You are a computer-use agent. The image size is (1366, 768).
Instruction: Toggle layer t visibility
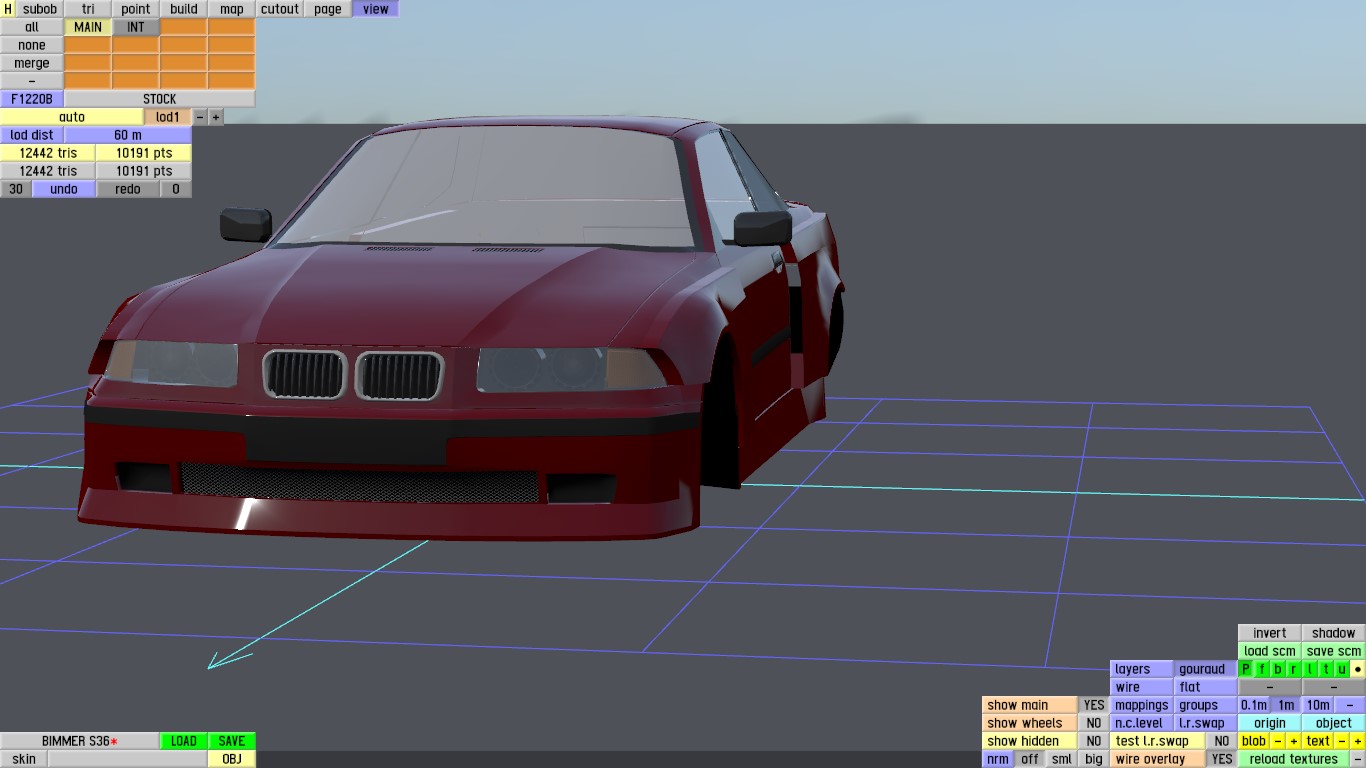pos(1326,669)
